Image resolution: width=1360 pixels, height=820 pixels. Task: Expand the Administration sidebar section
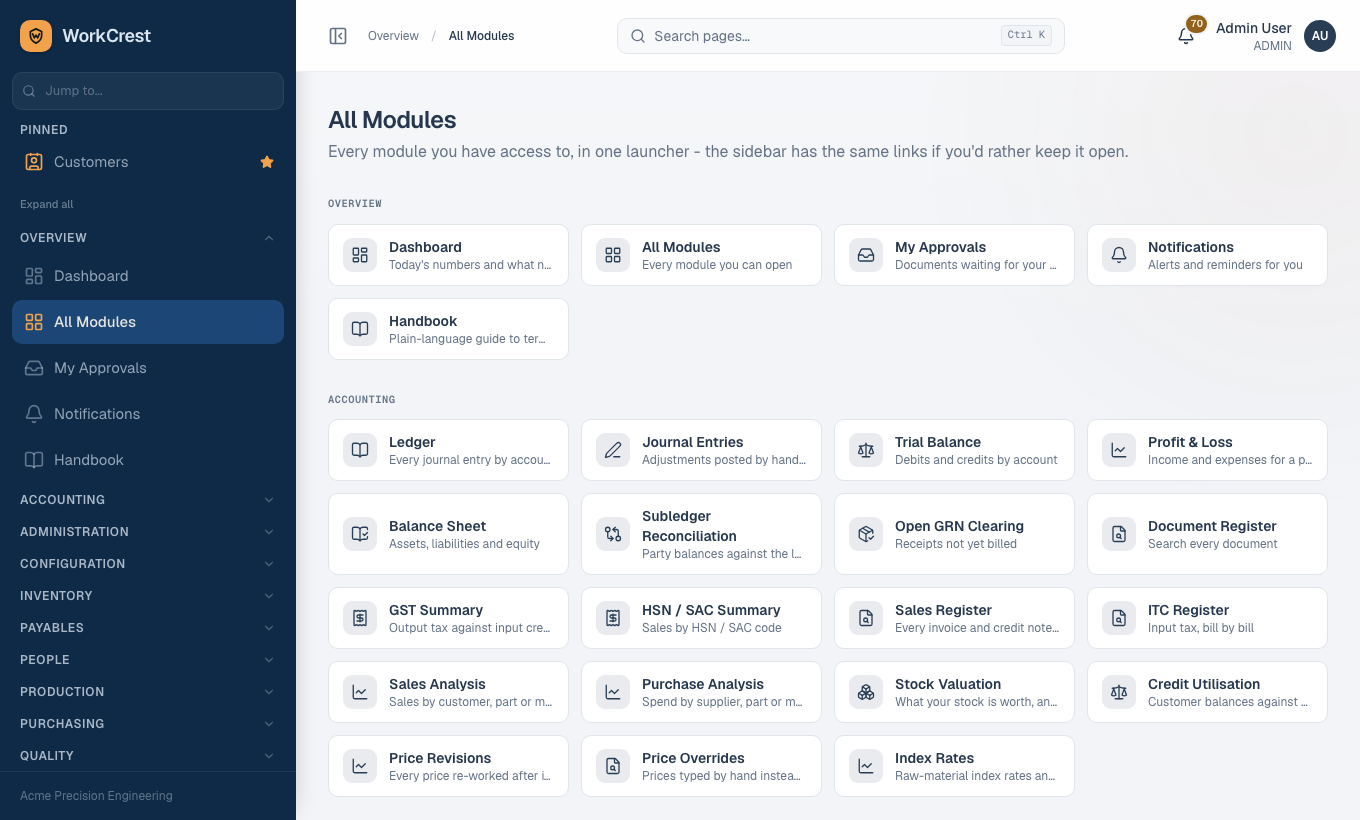pos(148,532)
